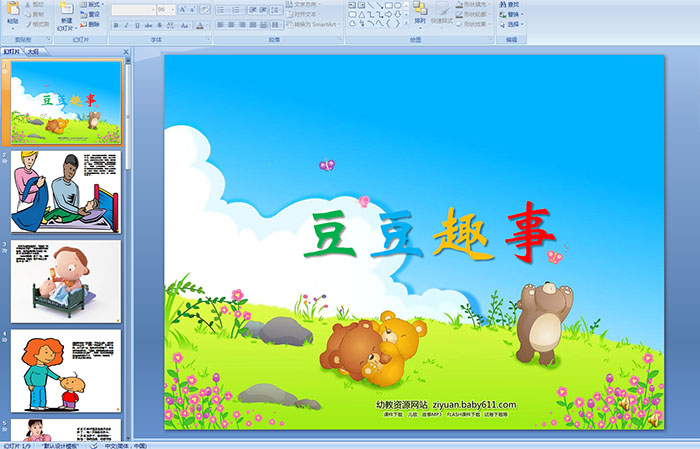Toggle italic text formatting

click(x=125, y=25)
